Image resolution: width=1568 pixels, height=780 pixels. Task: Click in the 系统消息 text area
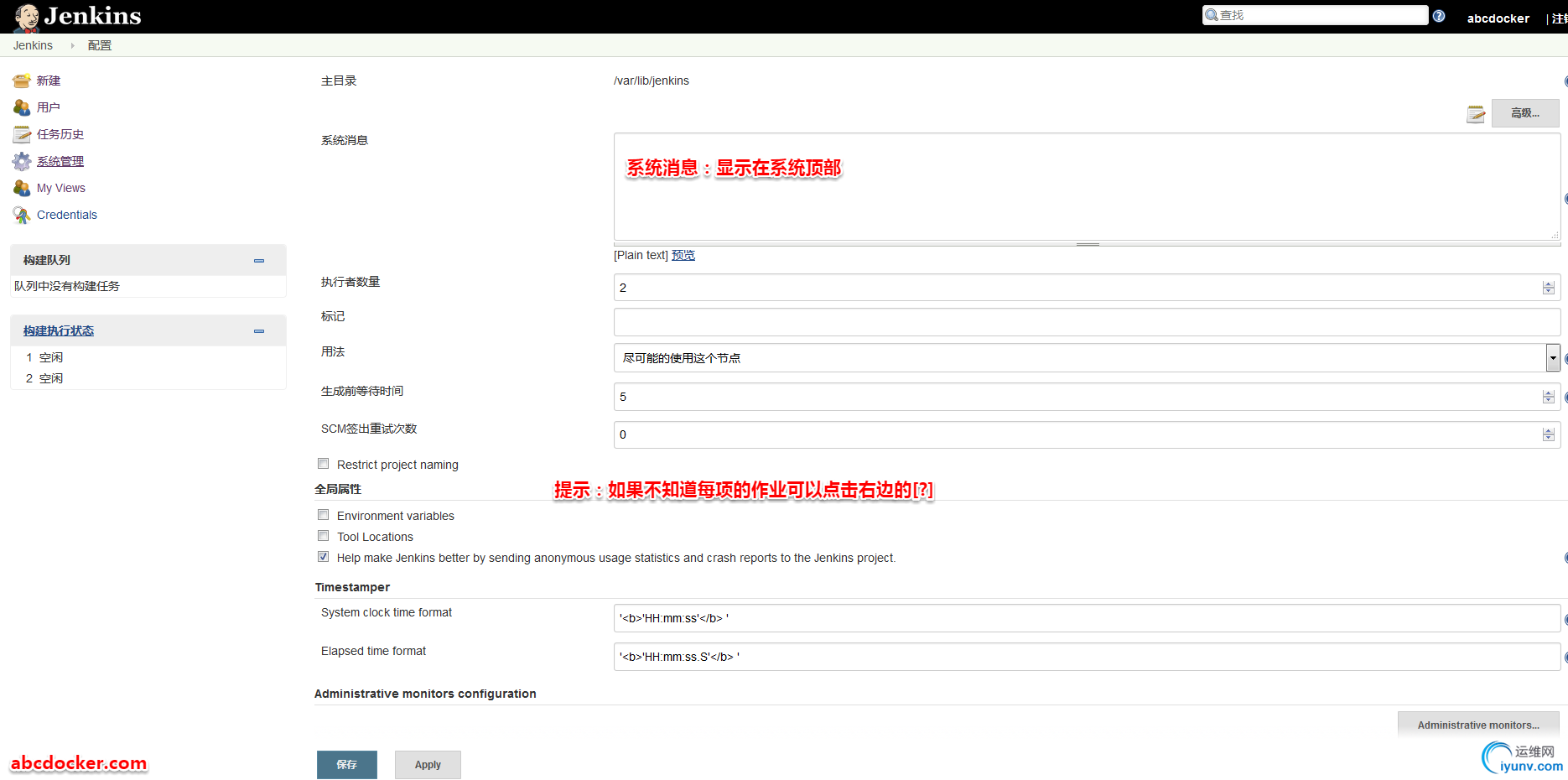pos(1087,186)
